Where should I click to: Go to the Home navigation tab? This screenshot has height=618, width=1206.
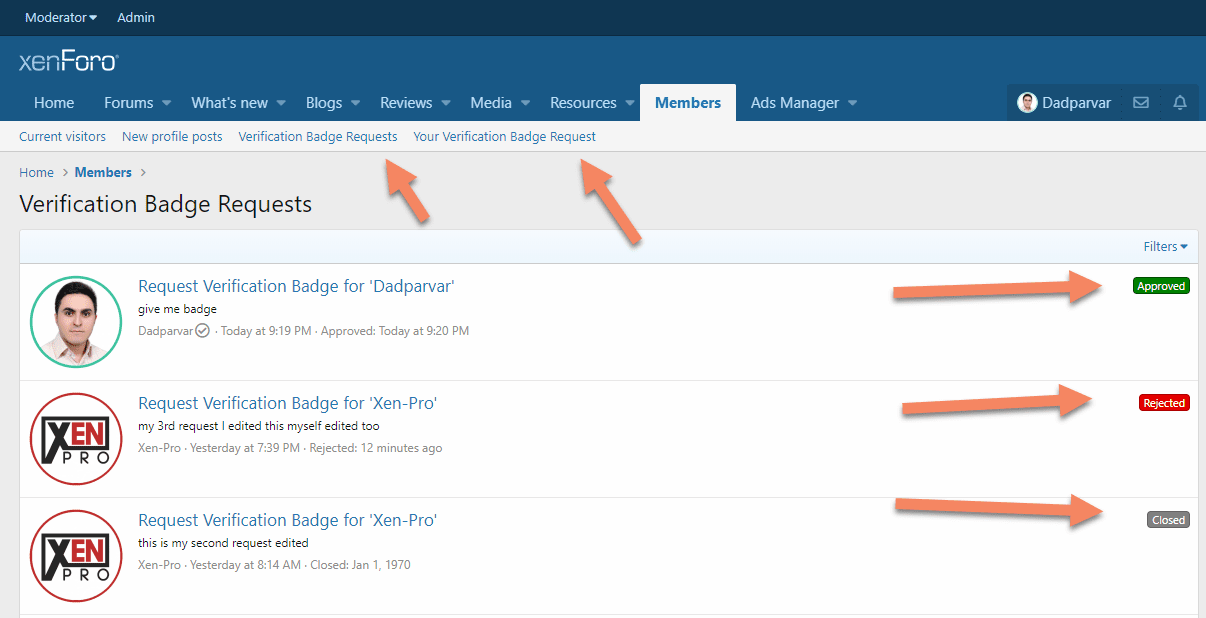(x=54, y=103)
